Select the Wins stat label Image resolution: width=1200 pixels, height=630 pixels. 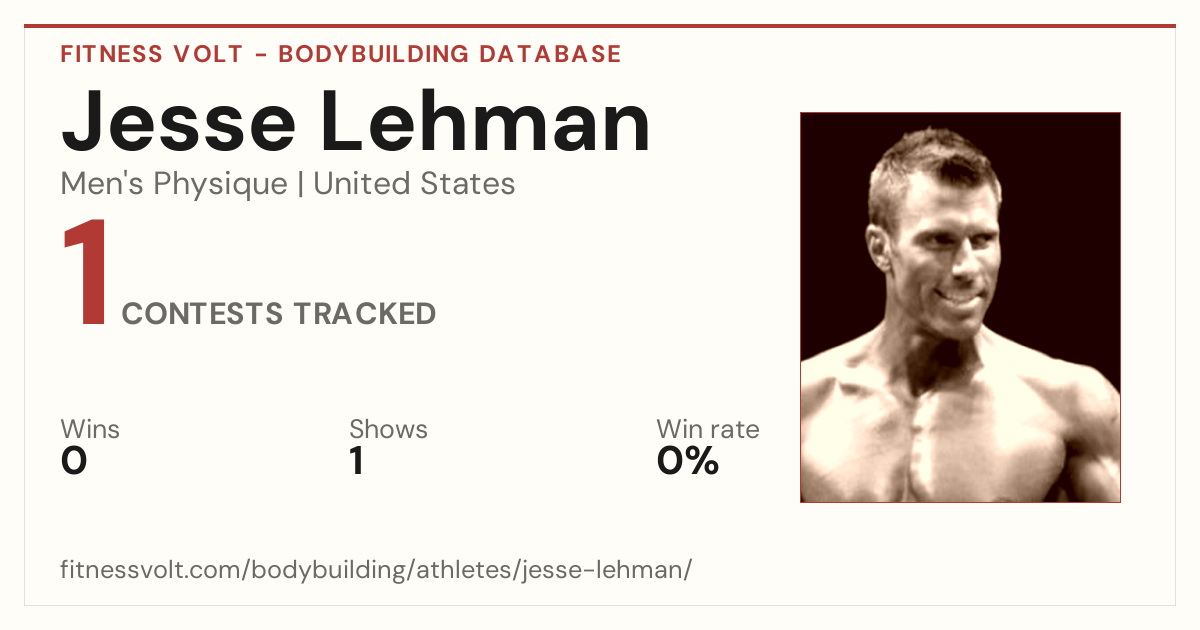(x=90, y=430)
